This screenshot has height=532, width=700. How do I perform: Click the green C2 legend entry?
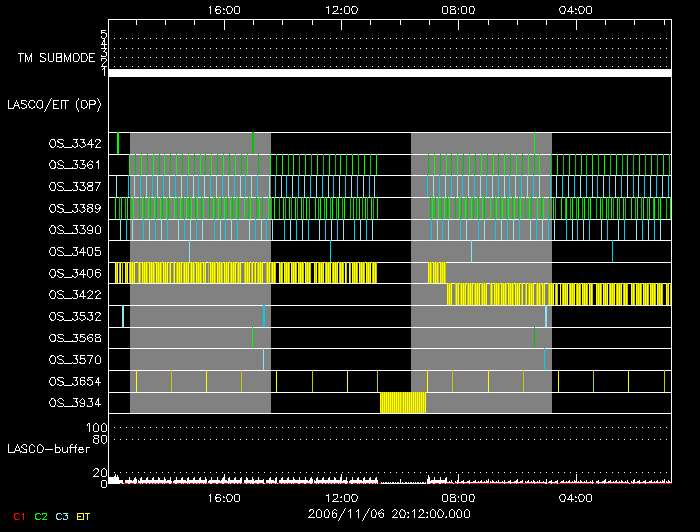(x=41, y=516)
